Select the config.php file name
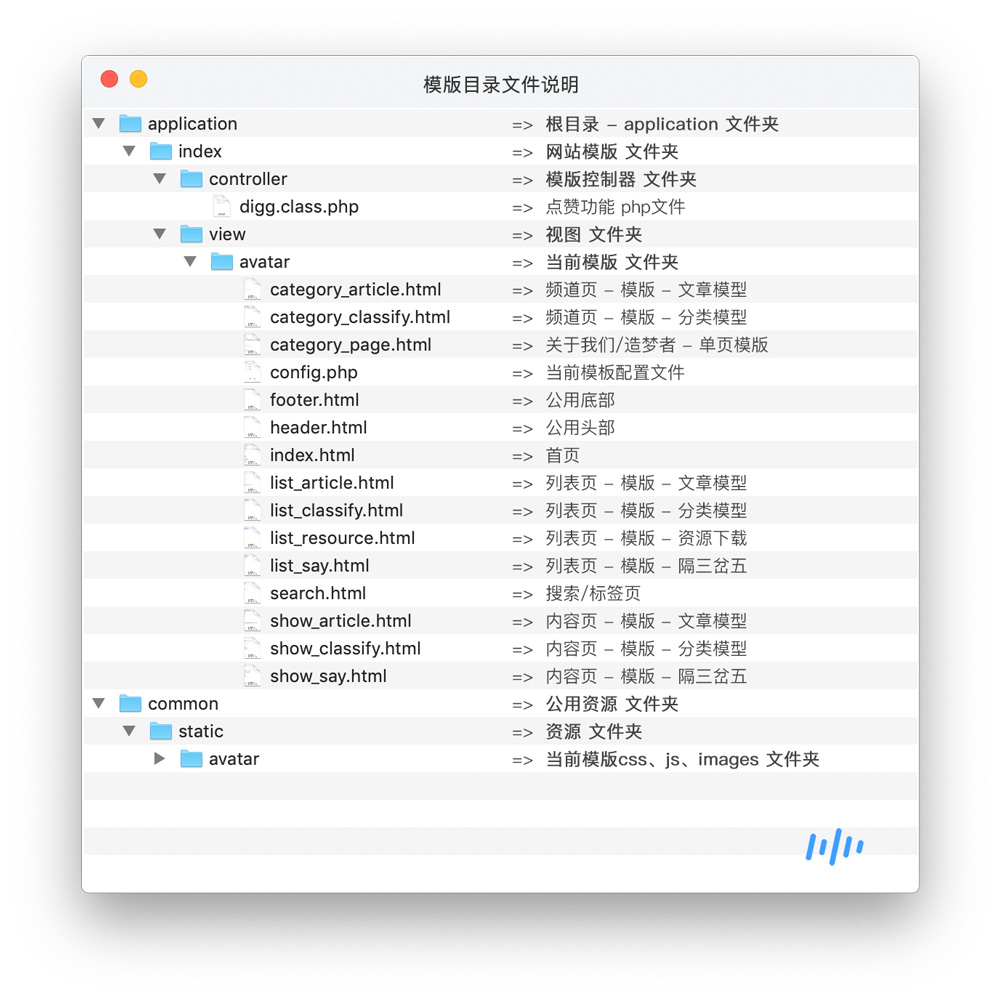The image size is (1000, 1000). (314, 372)
